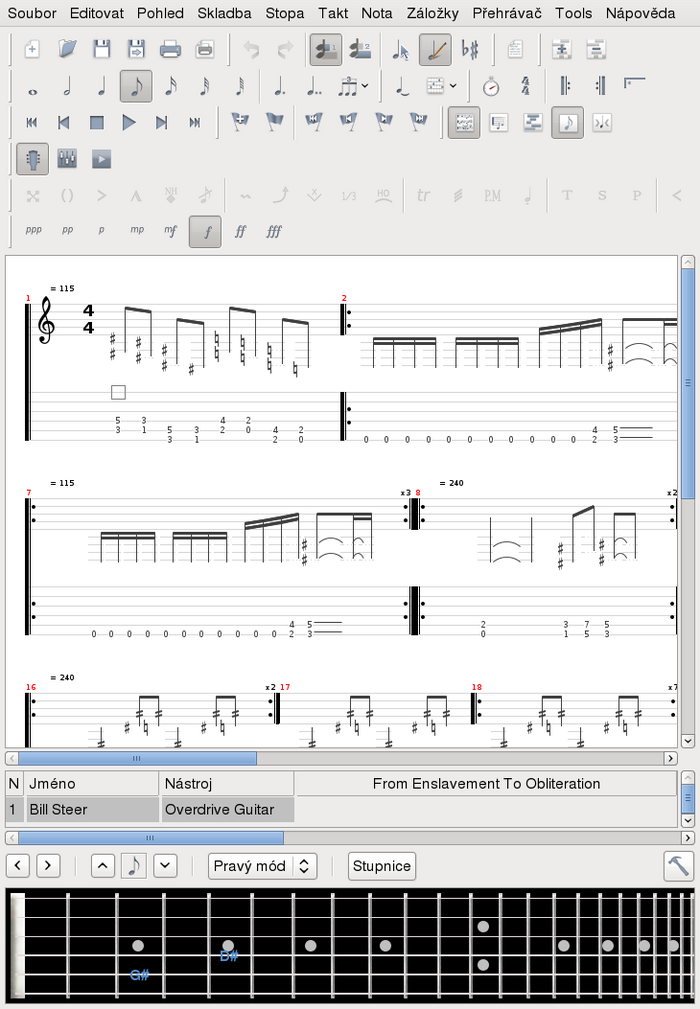Viewport: 700px width, 1009px height.
Task: Stop playback
Action: pos(97,122)
